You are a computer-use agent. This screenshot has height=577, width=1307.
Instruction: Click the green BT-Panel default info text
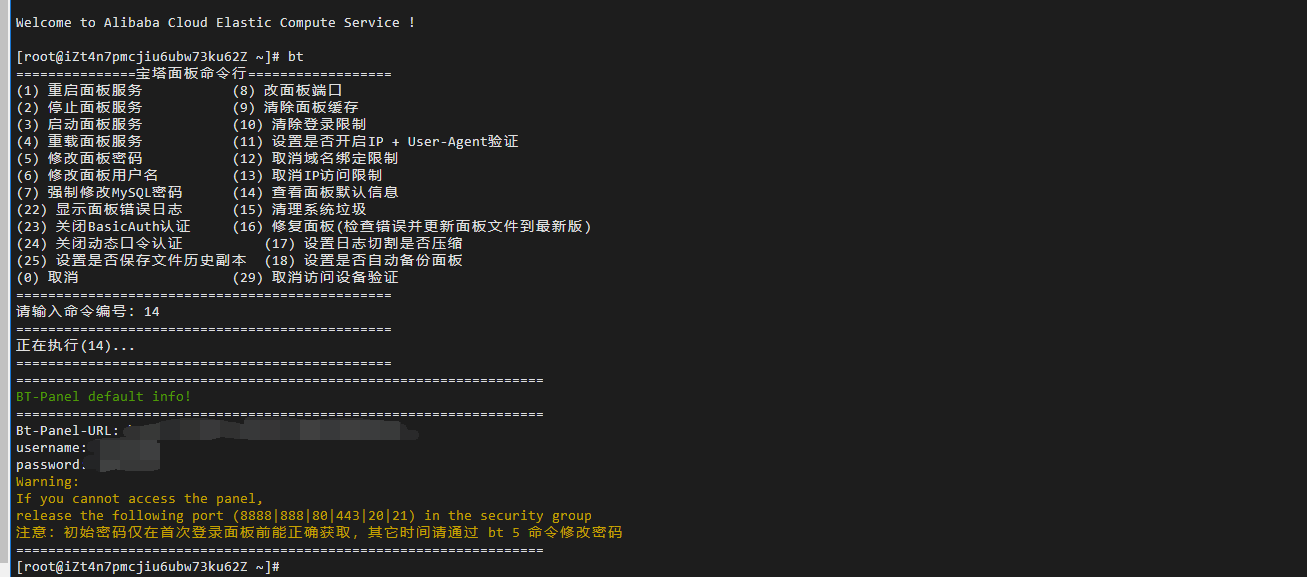pyautogui.click(x=103, y=396)
